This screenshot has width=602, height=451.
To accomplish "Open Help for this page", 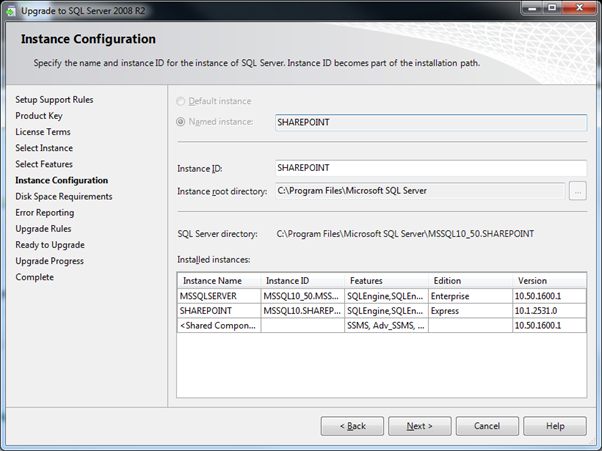I will [555, 426].
